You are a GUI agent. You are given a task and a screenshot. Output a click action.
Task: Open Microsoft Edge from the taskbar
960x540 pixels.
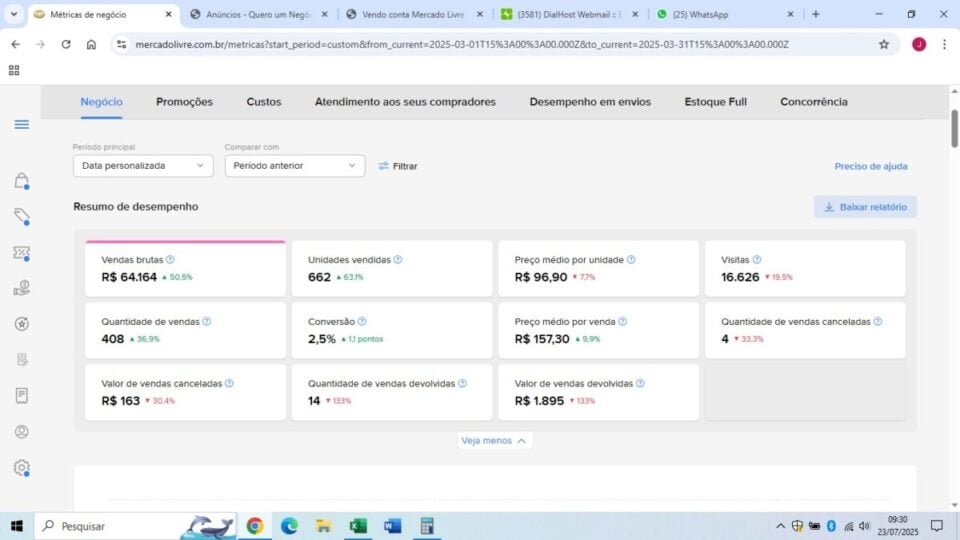(x=289, y=526)
